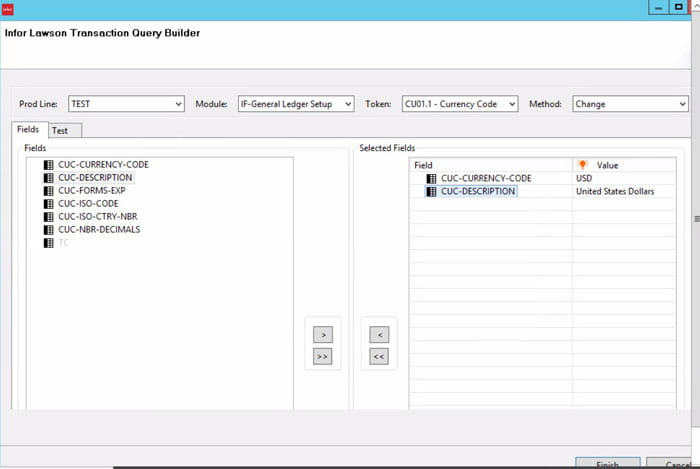Click the red Infor app icon in title bar

click(8, 9)
